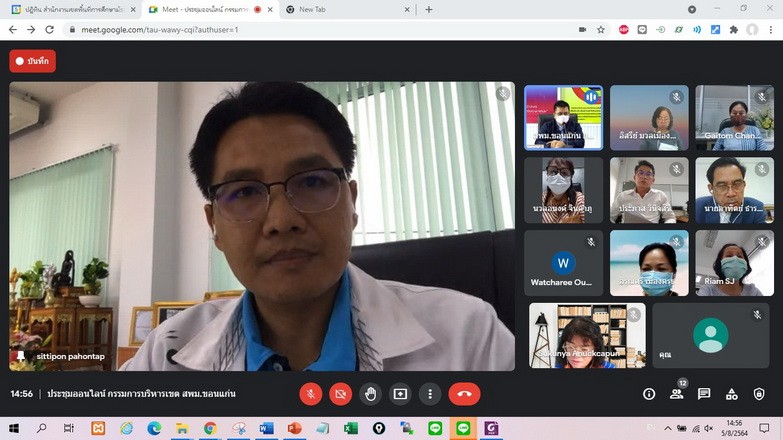This screenshot has height=440, width=783.
Task: Open the Chrome extensions puzzle menu
Action: pyautogui.click(x=733, y=30)
